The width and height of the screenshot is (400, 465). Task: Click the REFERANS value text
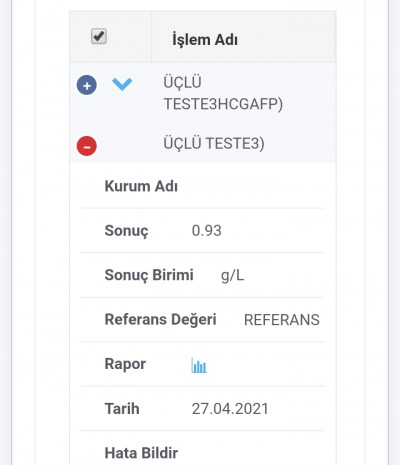point(282,320)
